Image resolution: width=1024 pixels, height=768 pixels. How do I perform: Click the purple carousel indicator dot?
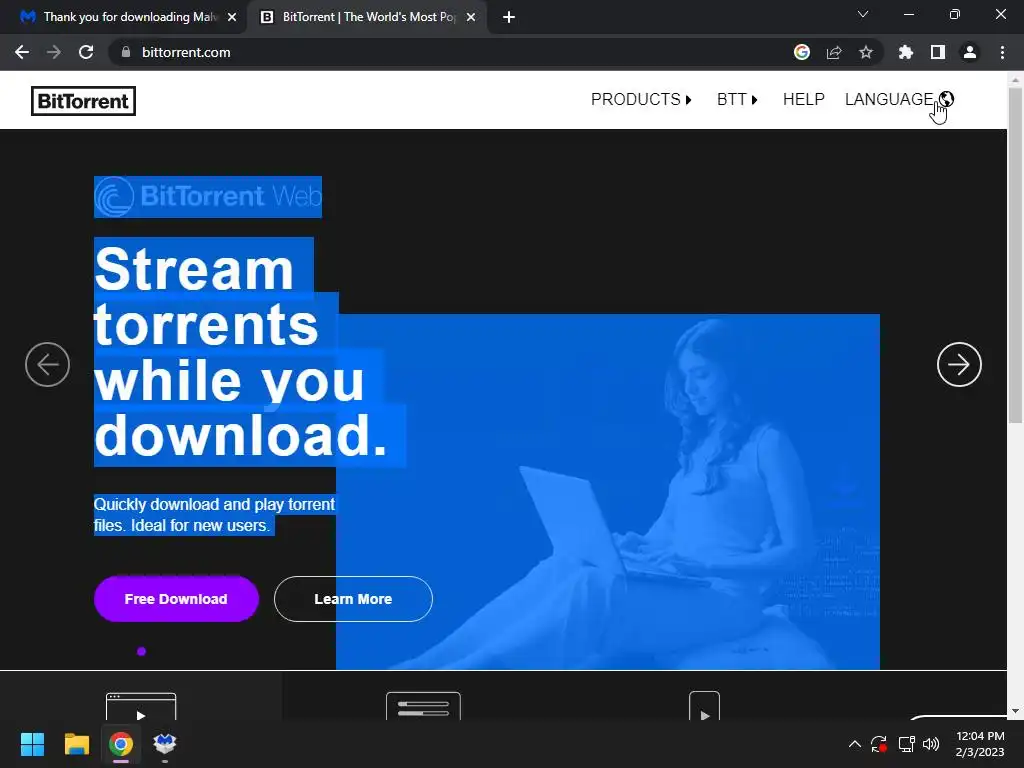pos(142,651)
